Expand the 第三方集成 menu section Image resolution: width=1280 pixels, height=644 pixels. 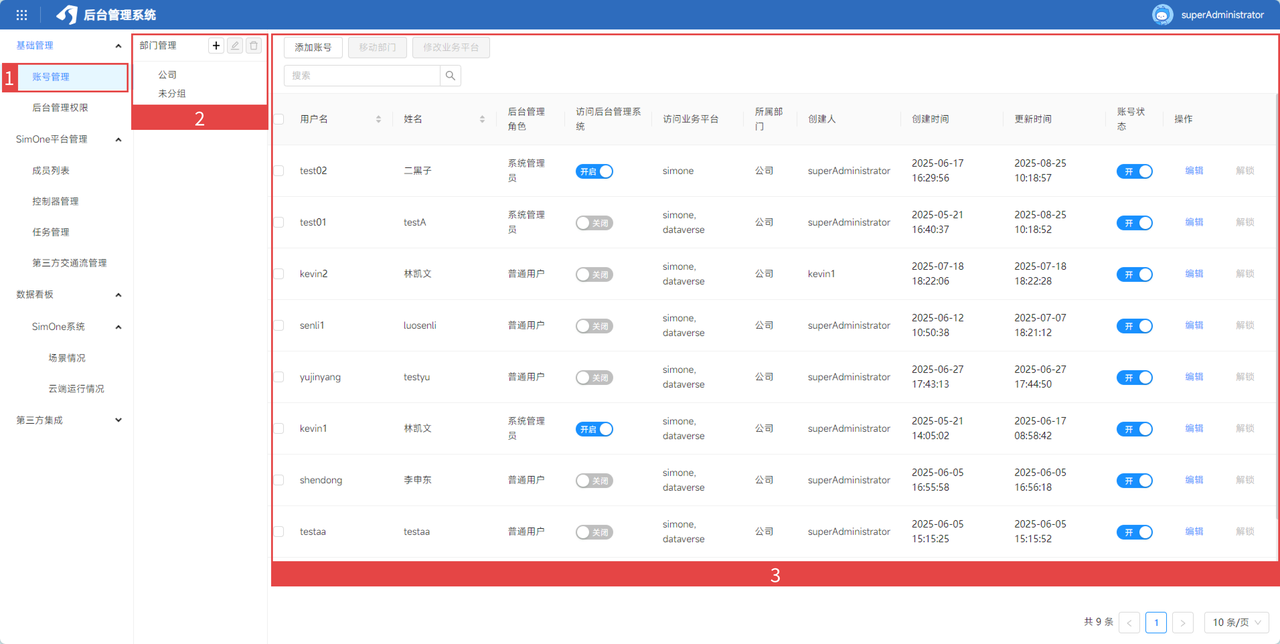tap(118, 420)
